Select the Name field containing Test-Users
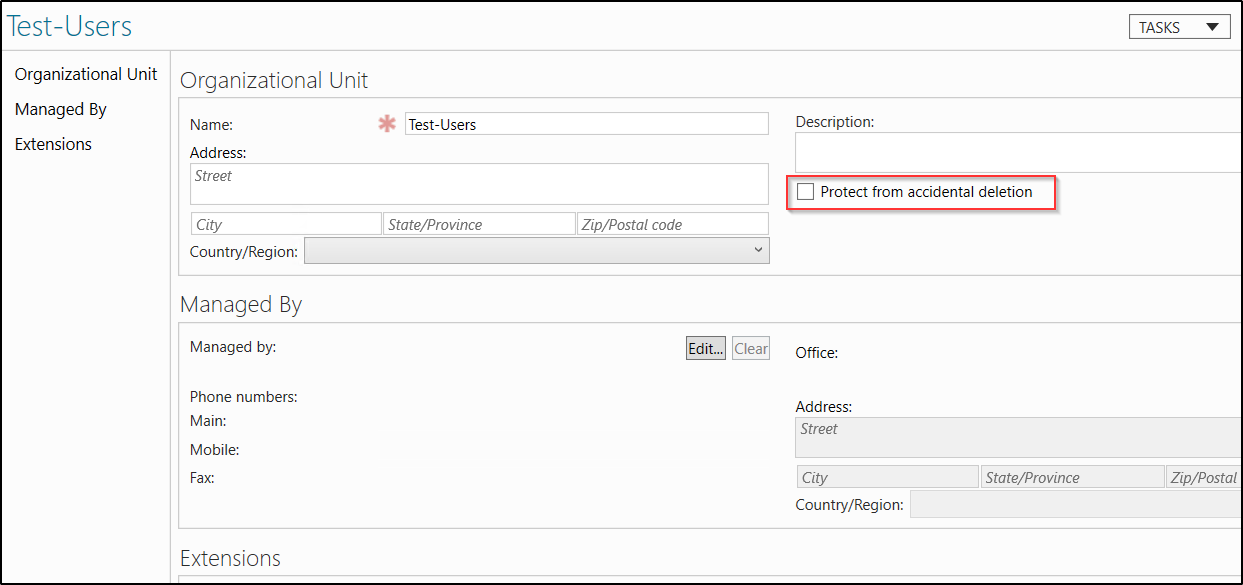Image resolution: width=1243 pixels, height=585 pixels. pyautogui.click(x=586, y=123)
